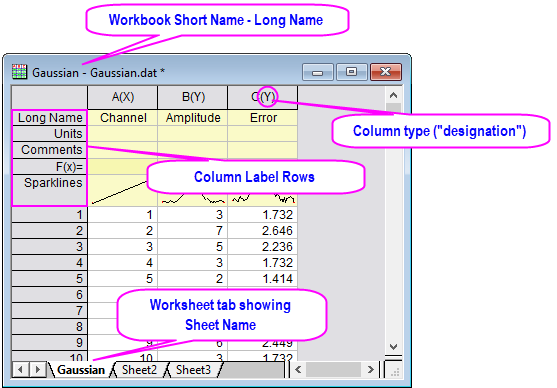Click Amplitude cell with value 2 in row 5
557x388 pixels.
click(x=193, y=279)
